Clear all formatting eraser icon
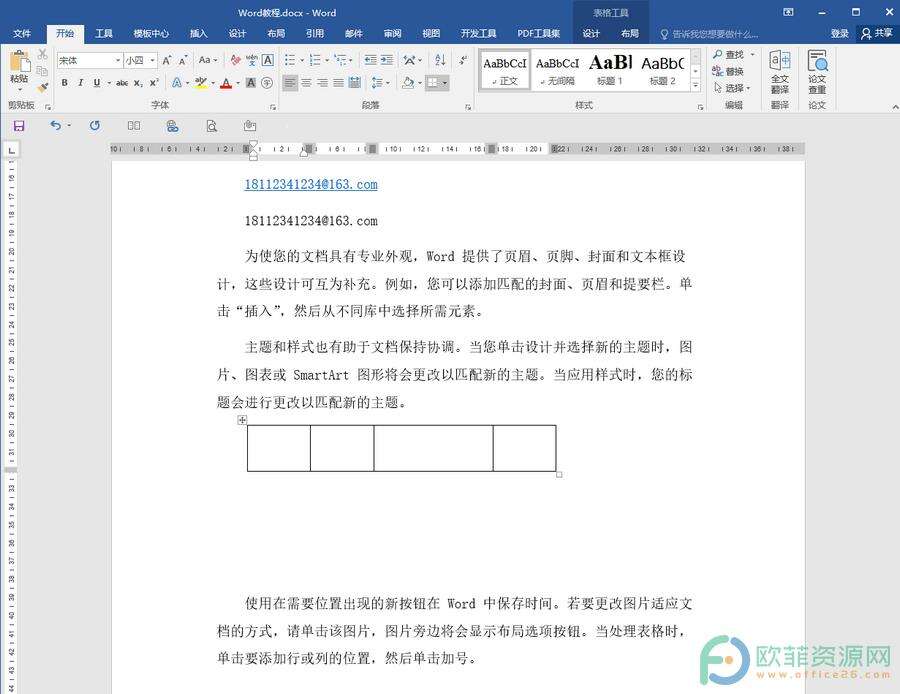Screen dimensions: 900x694 pos(235,60)
